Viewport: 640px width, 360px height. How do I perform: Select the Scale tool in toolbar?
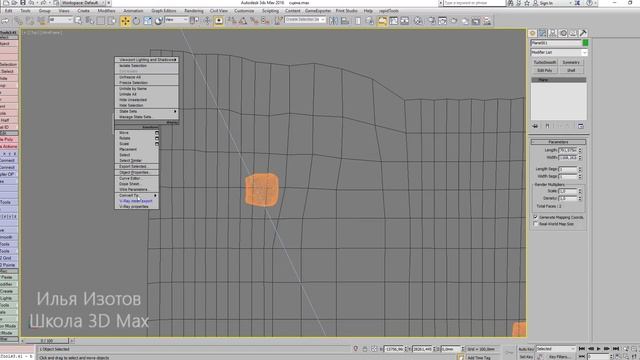pos(147,21)
